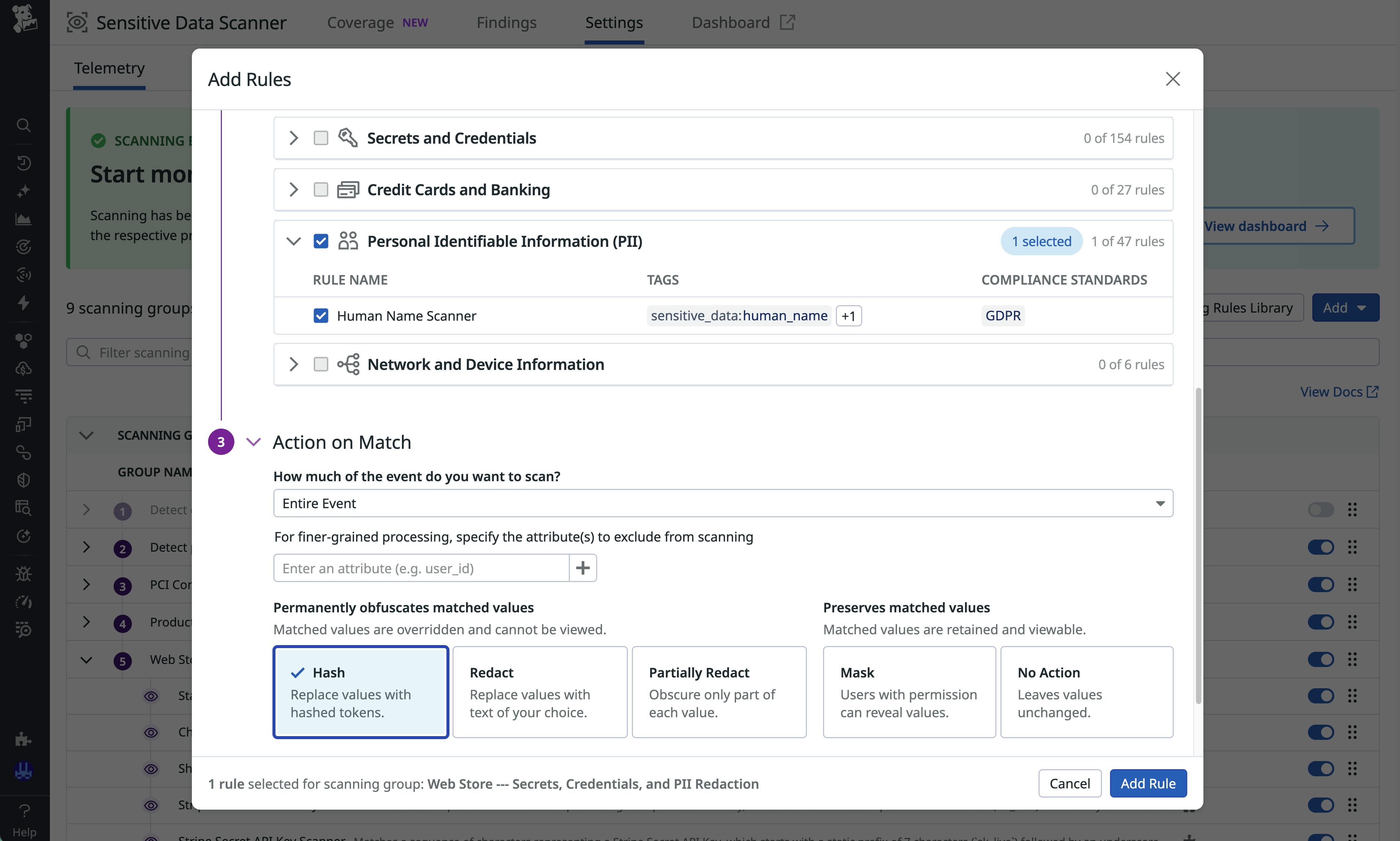This screenshot has height=841, width=1400.
Task: Click the sparkles Watchdog icon in the sidebar
Action: 24,191
